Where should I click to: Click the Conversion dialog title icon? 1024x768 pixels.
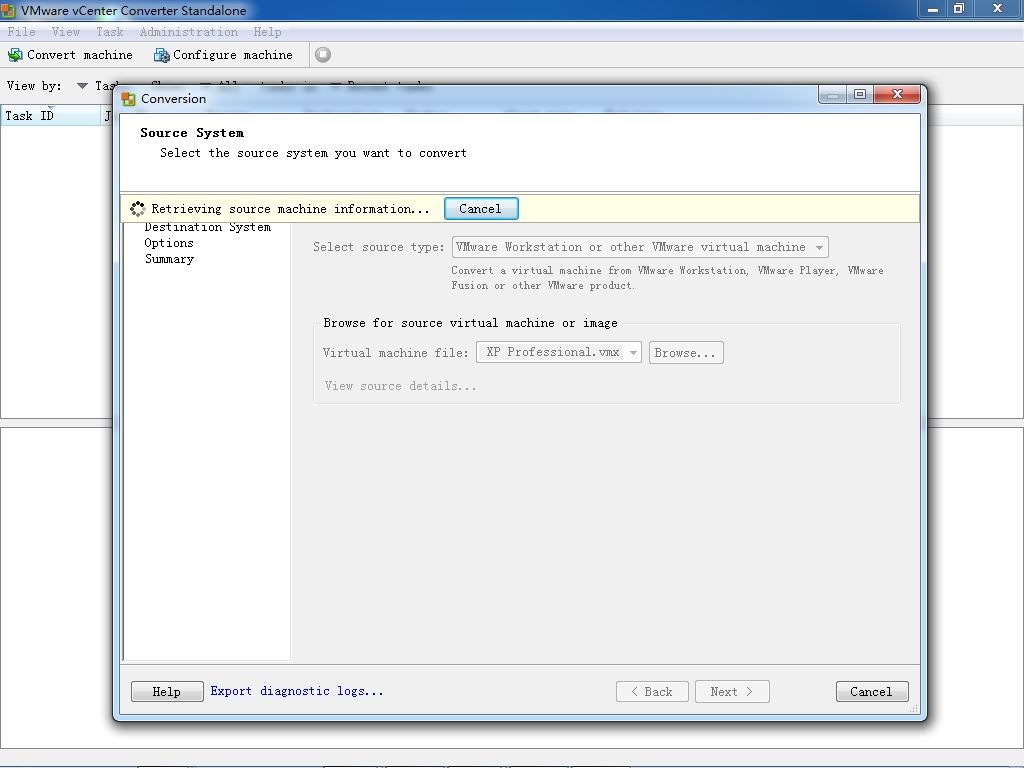point(129,99)
